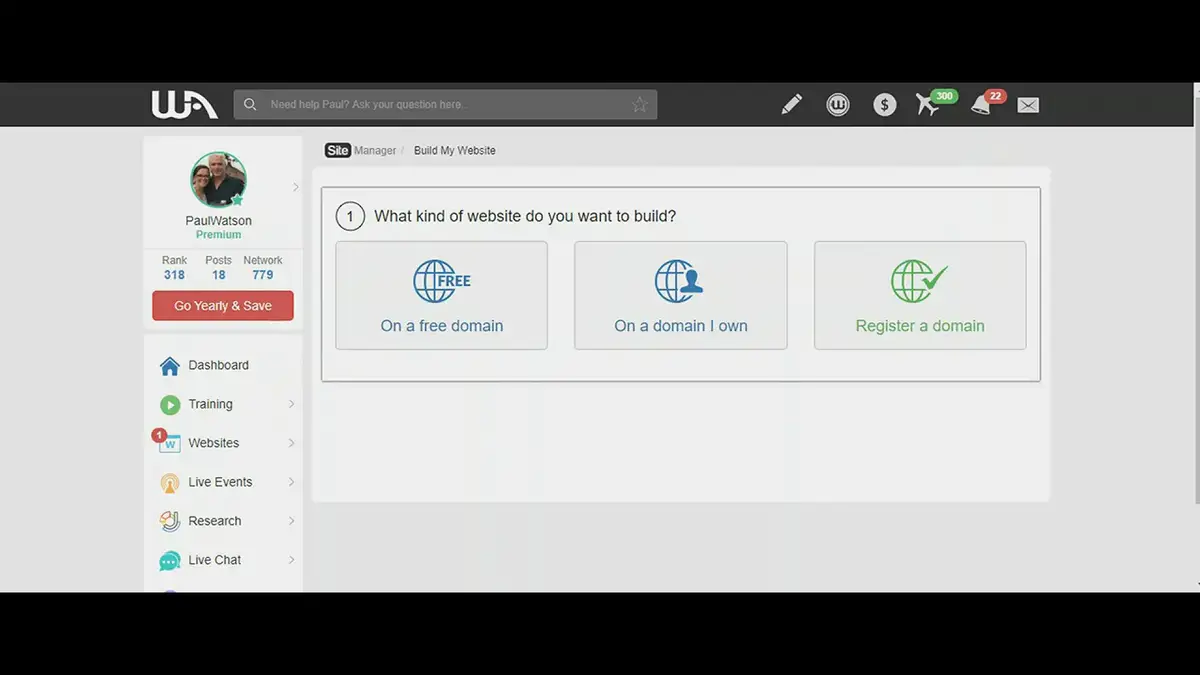The image size is (1200, 675).
Task: Expand the Live Events chevron
Action: (291, 482)
